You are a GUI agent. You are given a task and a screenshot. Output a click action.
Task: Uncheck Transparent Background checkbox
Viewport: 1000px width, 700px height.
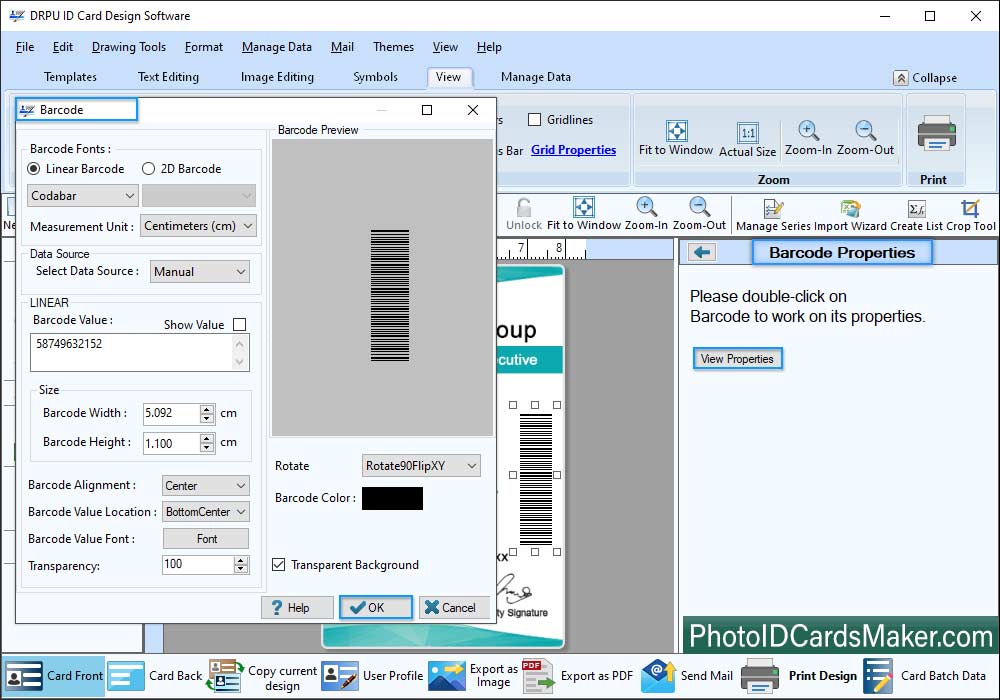tap(279, 565)
